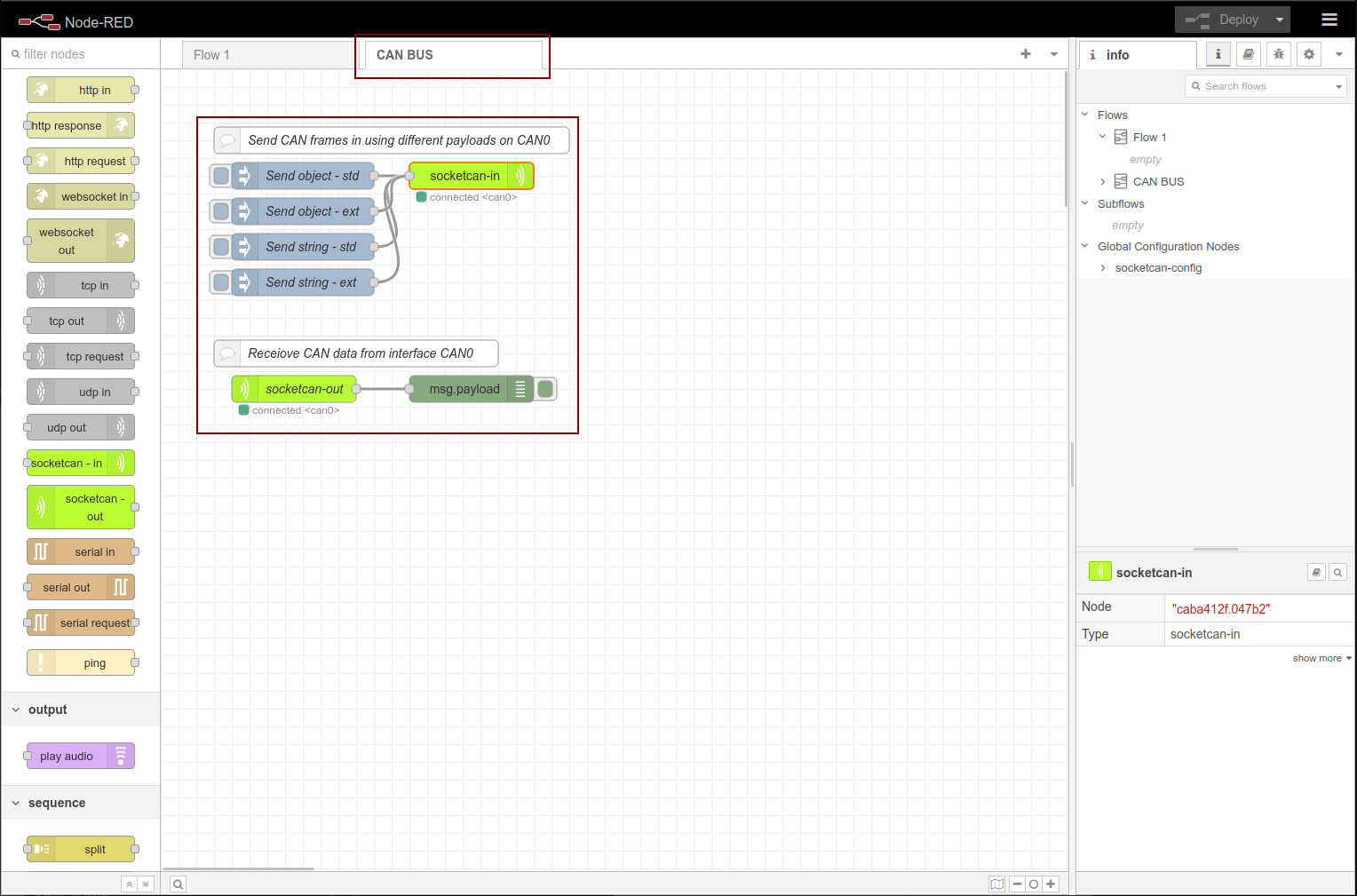Image resolution: width=1357 pixels, height=896 pixels.
Task: Collapse the Flow 1 tree item
Action: 1103,137
